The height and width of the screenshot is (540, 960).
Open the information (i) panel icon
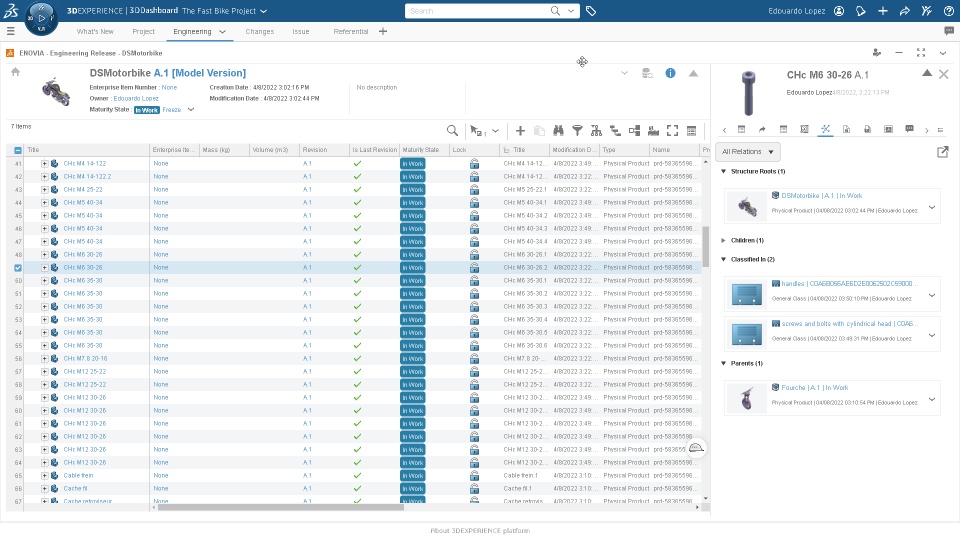[x=670, y=73]
